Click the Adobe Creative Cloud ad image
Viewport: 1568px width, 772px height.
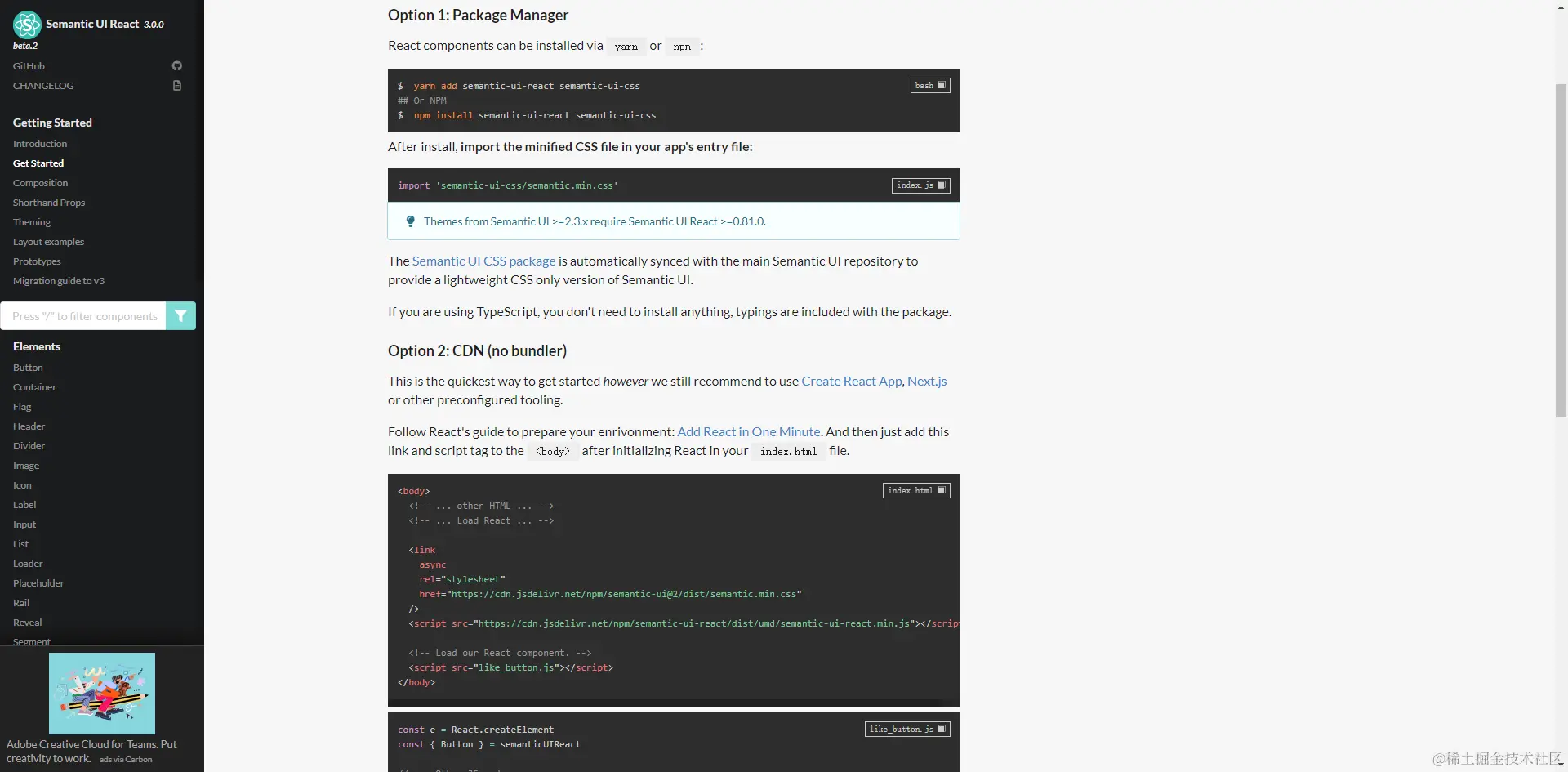(x=102, y=694)
